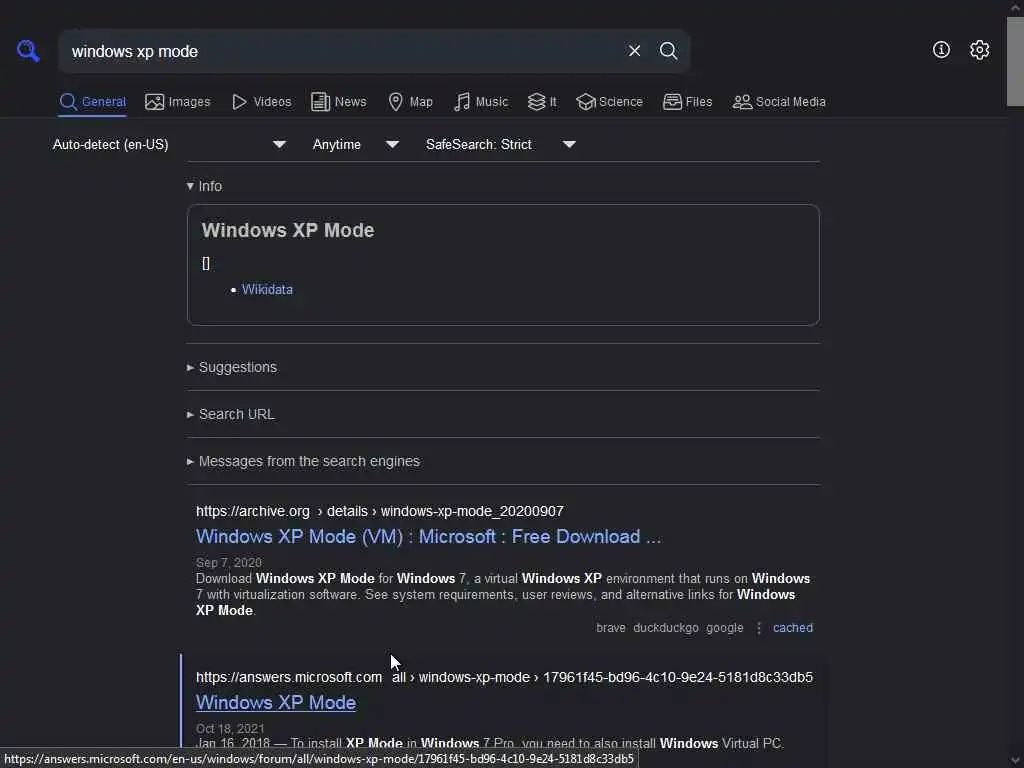Click the Windows XP Mode infobox heading
The image size is (1024, 768).
click(x=288, y=230)
